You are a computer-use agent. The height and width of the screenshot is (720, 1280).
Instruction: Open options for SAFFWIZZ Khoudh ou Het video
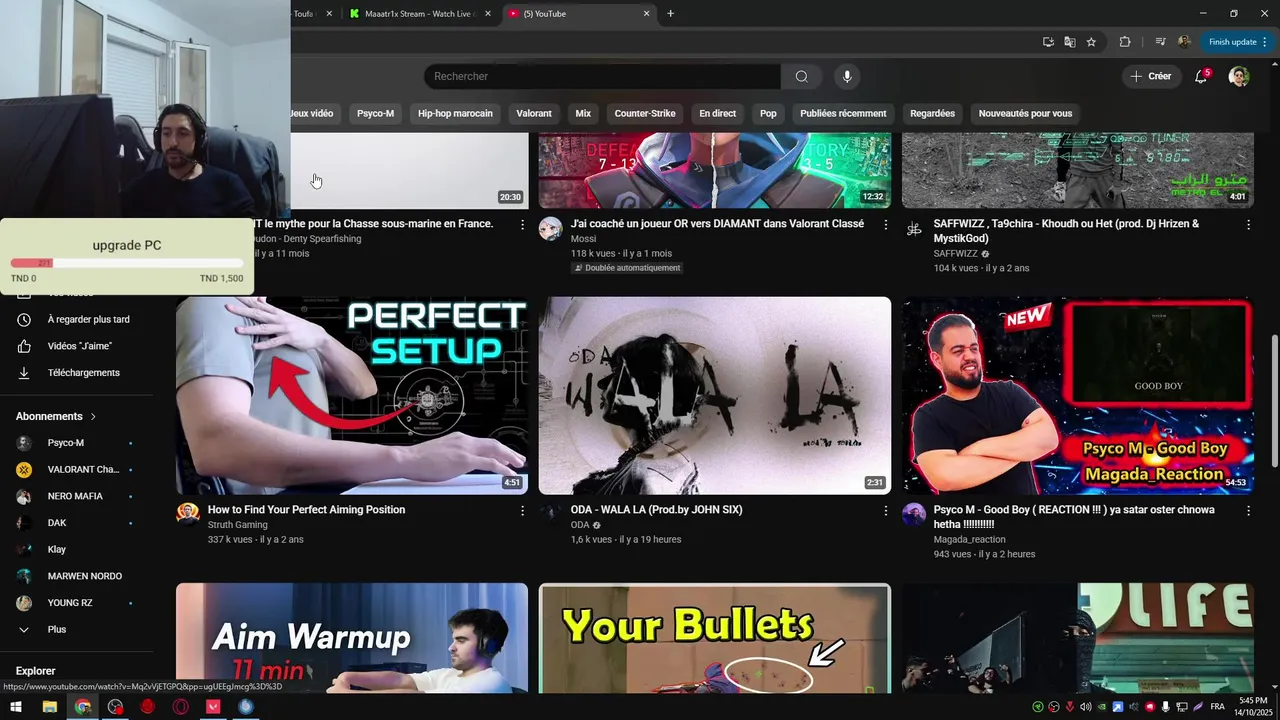[x=1248, y=224]
